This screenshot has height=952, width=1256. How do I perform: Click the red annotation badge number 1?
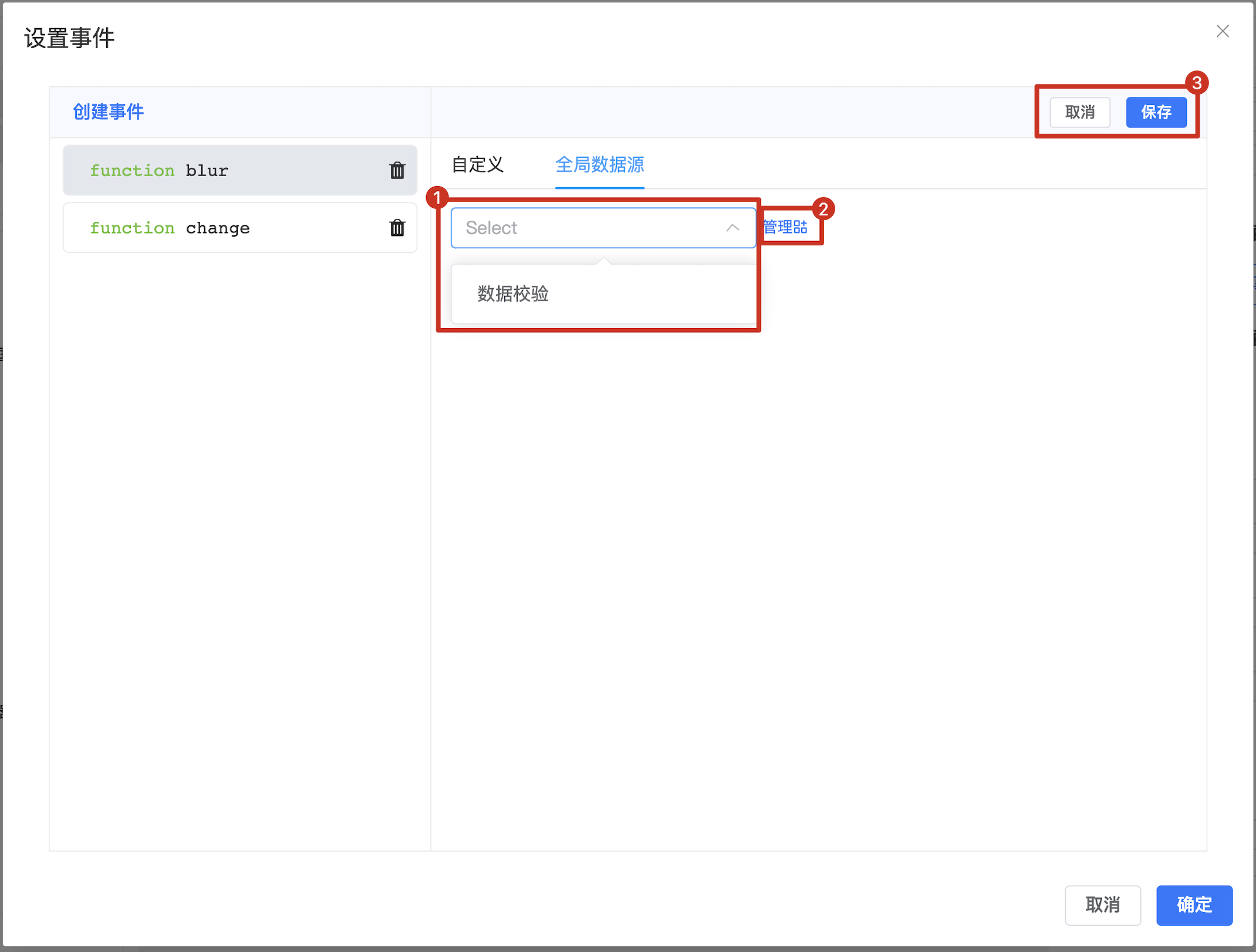pos(437,198)
